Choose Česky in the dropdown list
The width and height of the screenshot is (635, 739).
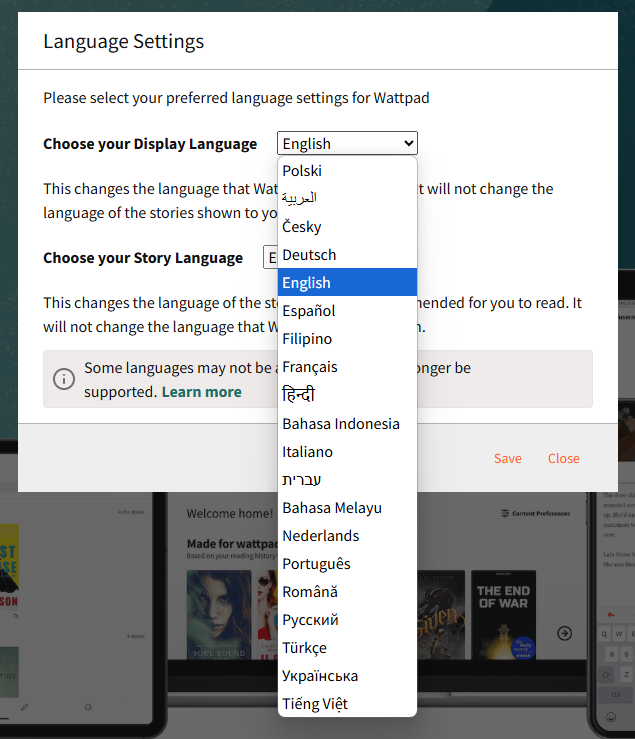pyautogui.click(x=347, y=227)
